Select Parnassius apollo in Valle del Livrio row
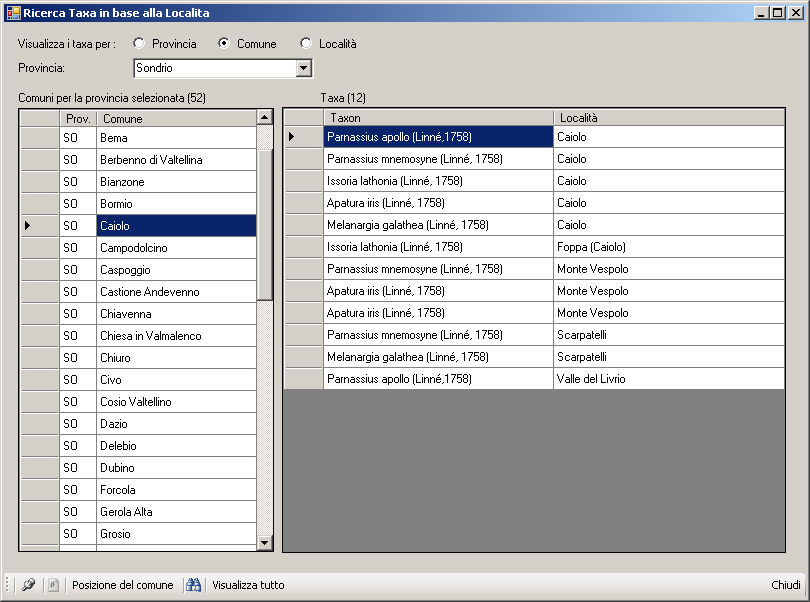 coord(439,379)
